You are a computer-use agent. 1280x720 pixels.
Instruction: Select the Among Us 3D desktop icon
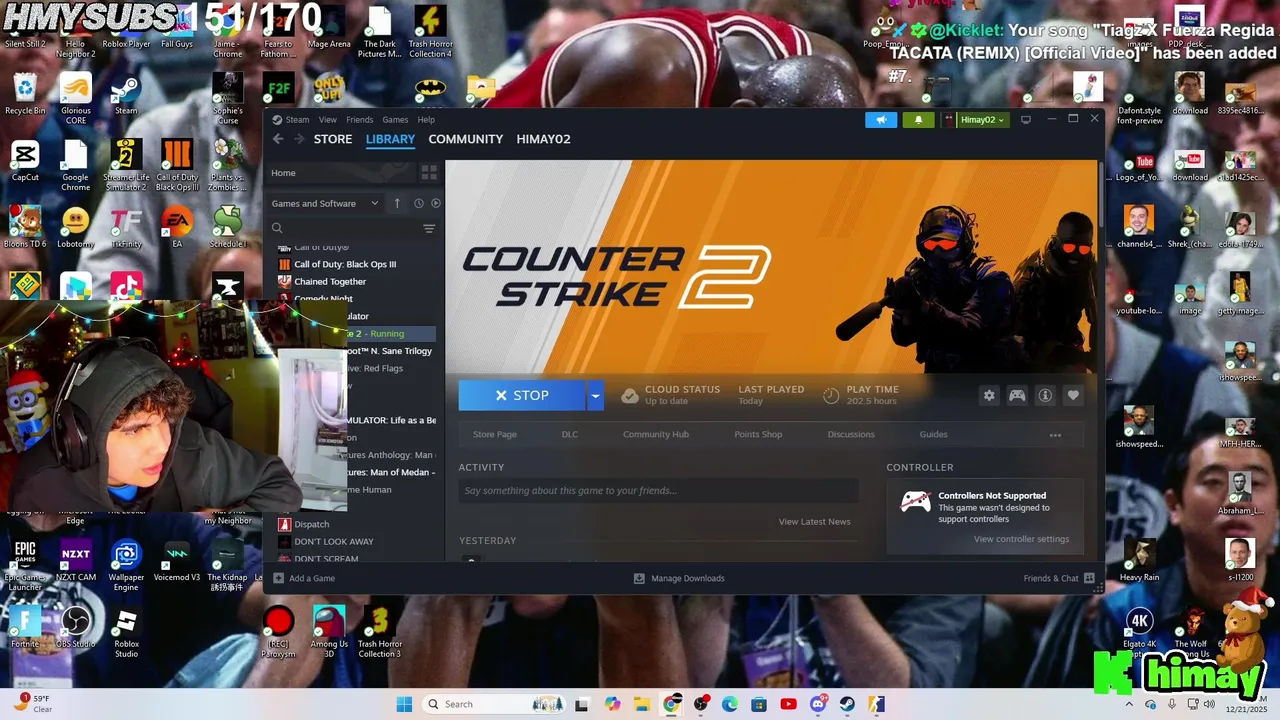pyautogui.click(x=329, y=632)
